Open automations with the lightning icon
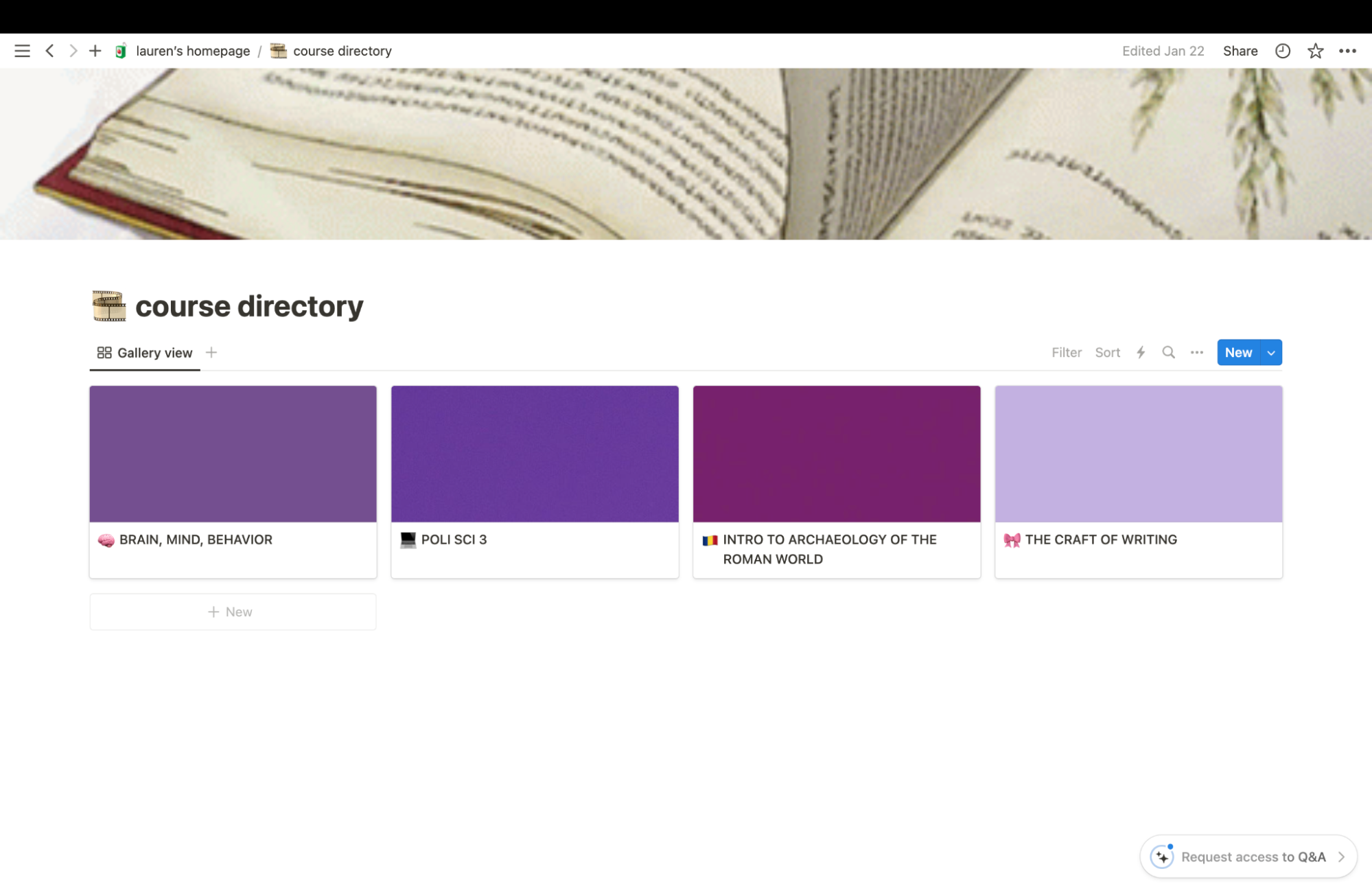Viewport: 1372px width, 893px height. pyautogui.click(x=1141, y=352)
